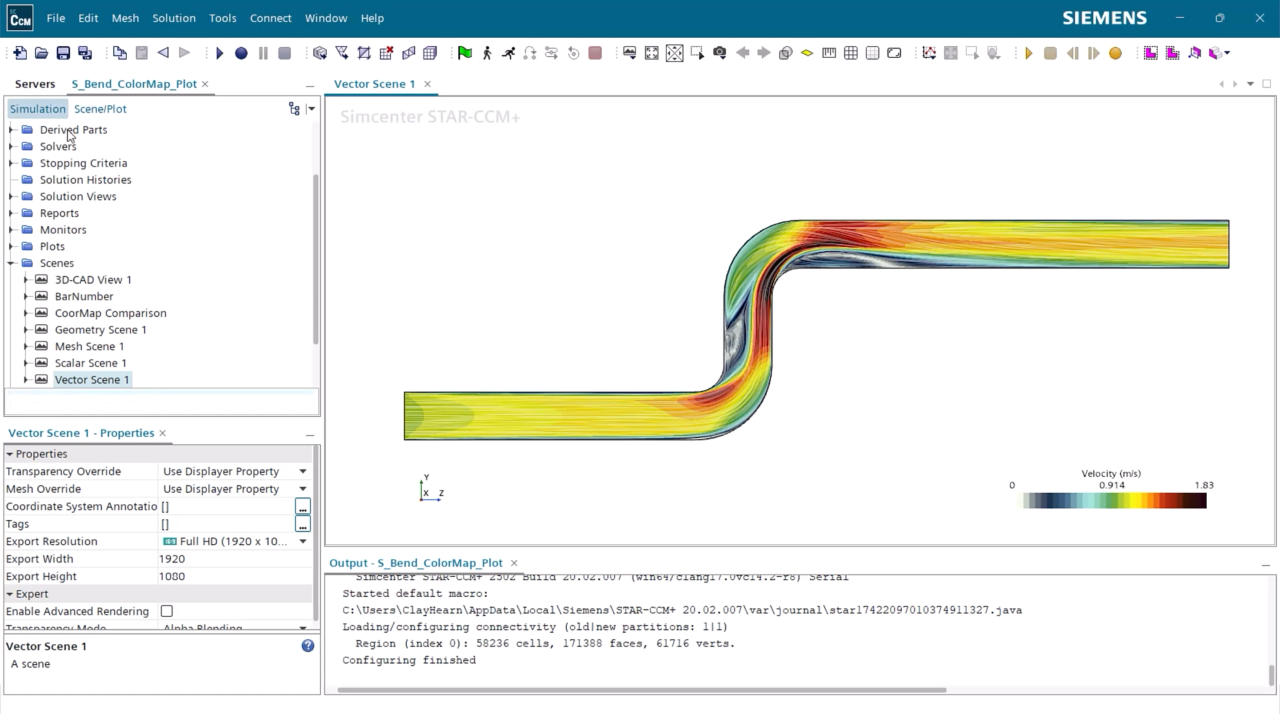
Task: Open the Mesh menu
Action: tap(125, 18)
